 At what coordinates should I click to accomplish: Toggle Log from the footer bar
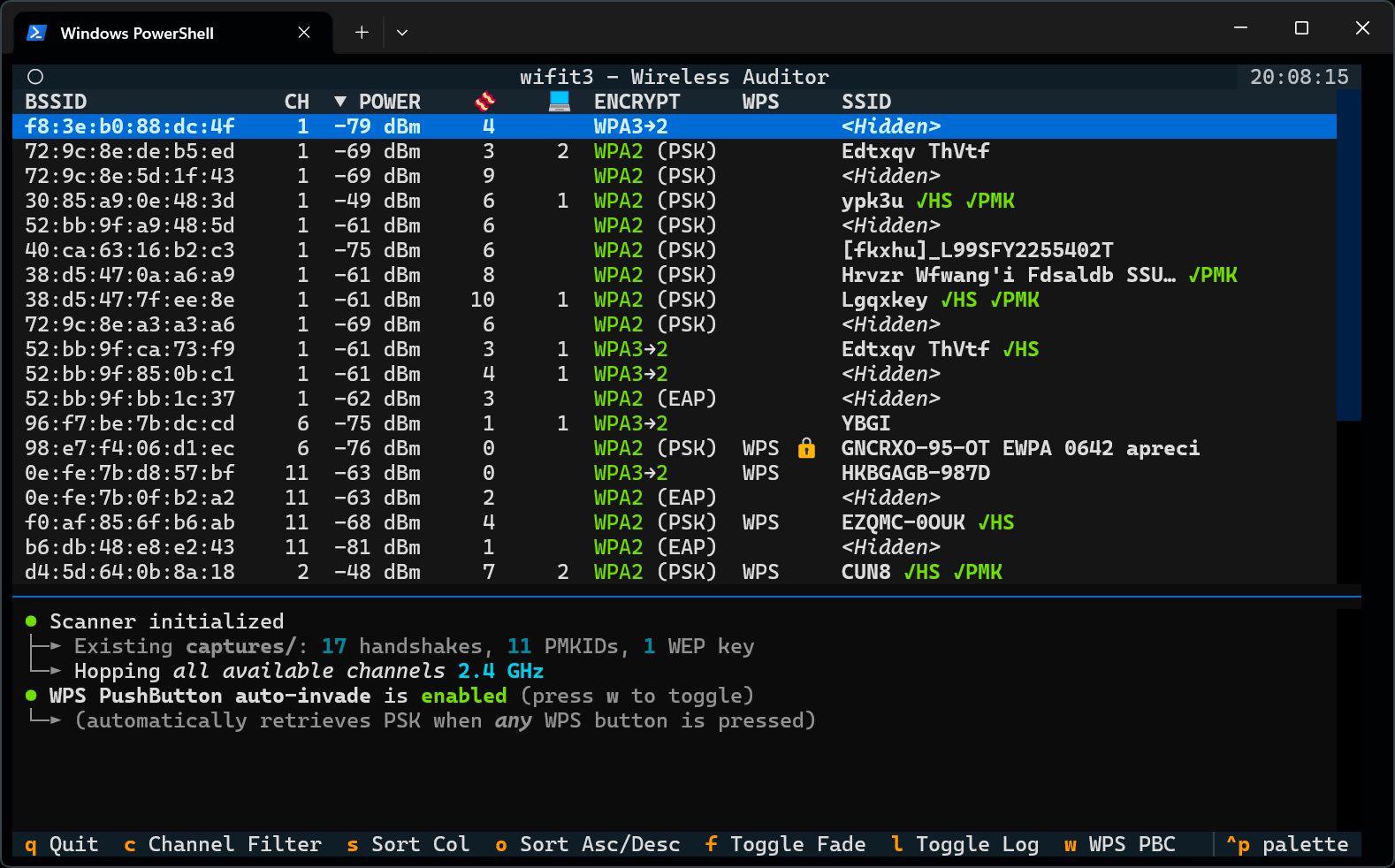point(965,844)
